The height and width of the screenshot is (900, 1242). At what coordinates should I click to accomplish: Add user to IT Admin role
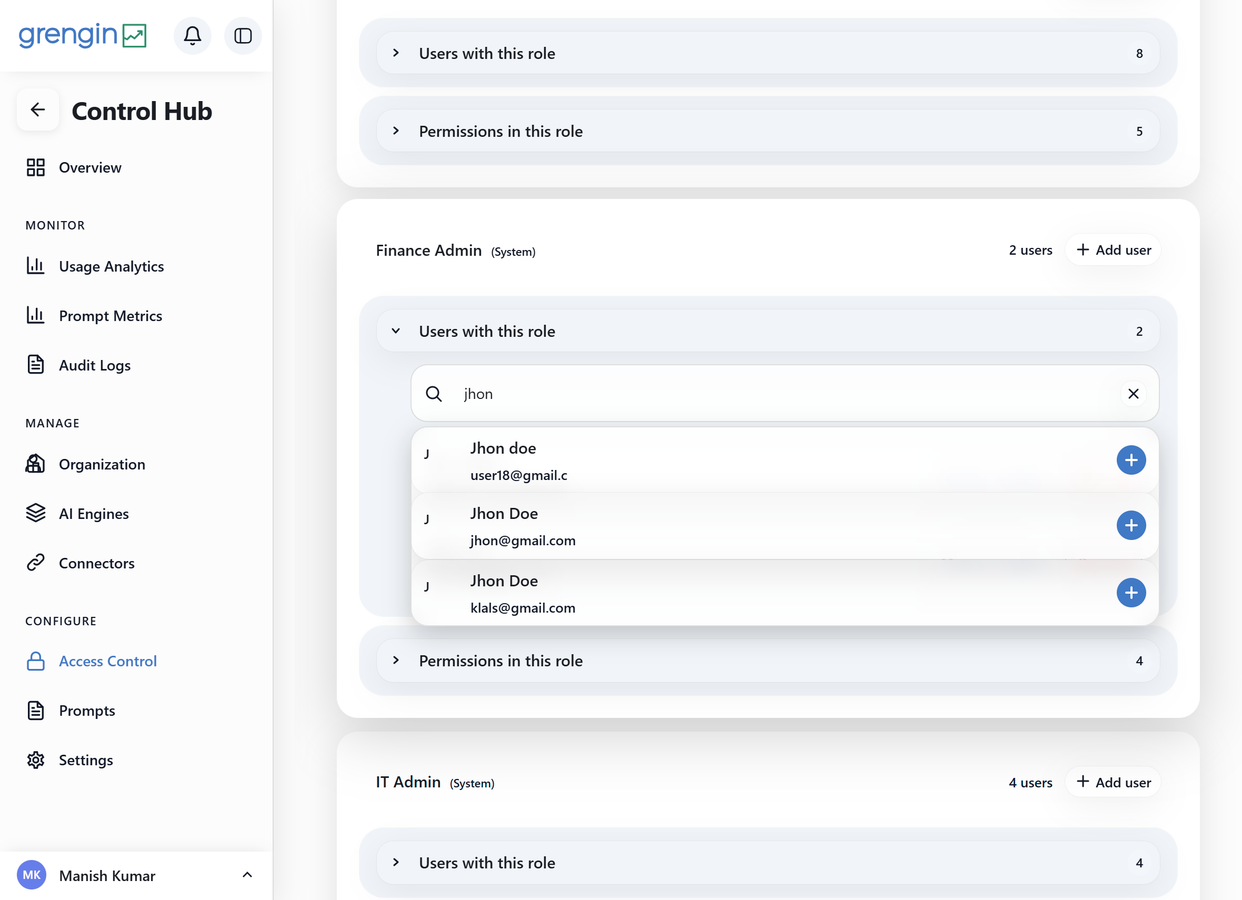1113,782
